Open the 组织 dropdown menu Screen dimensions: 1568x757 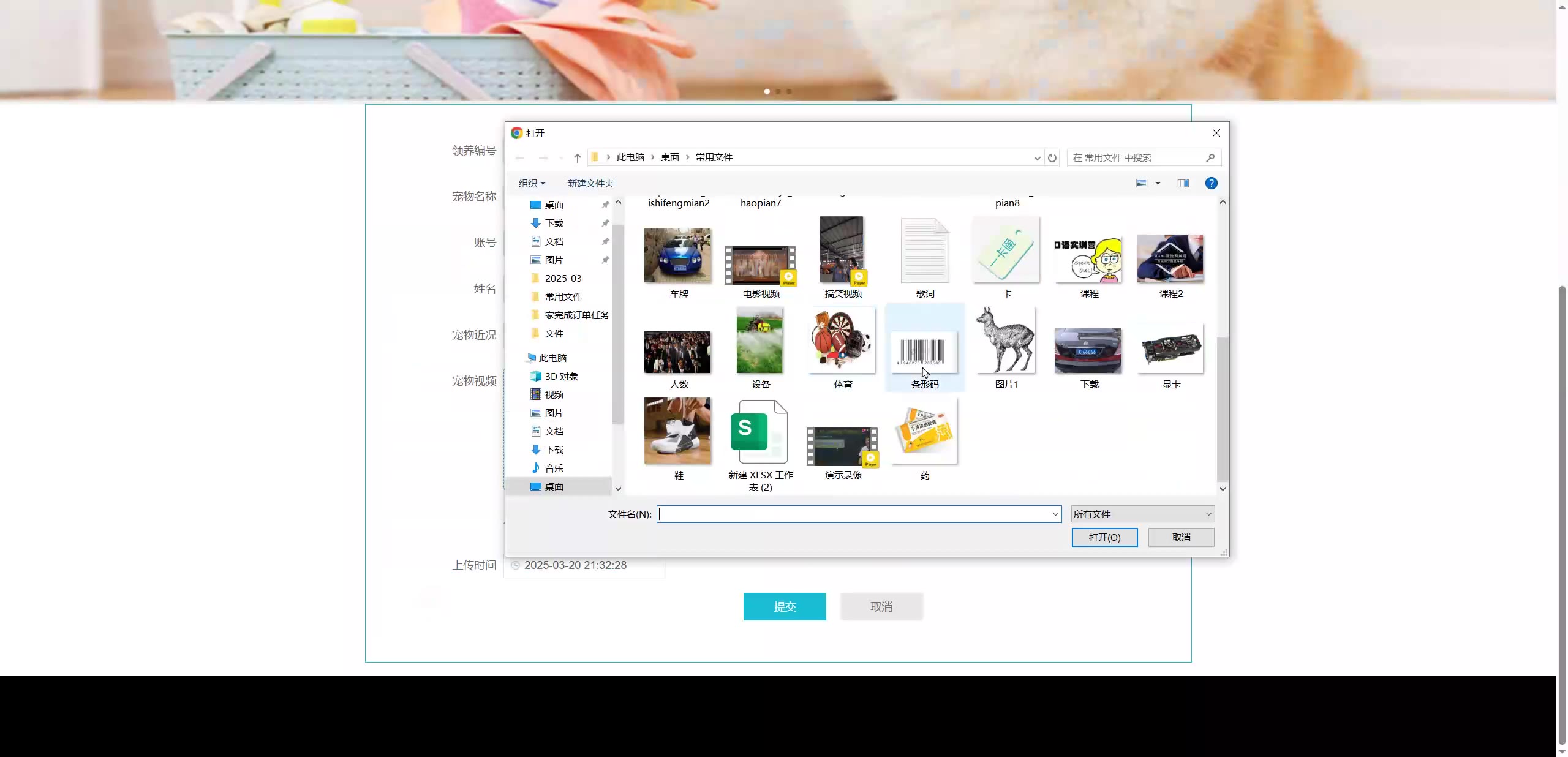(x=531, y=183)
